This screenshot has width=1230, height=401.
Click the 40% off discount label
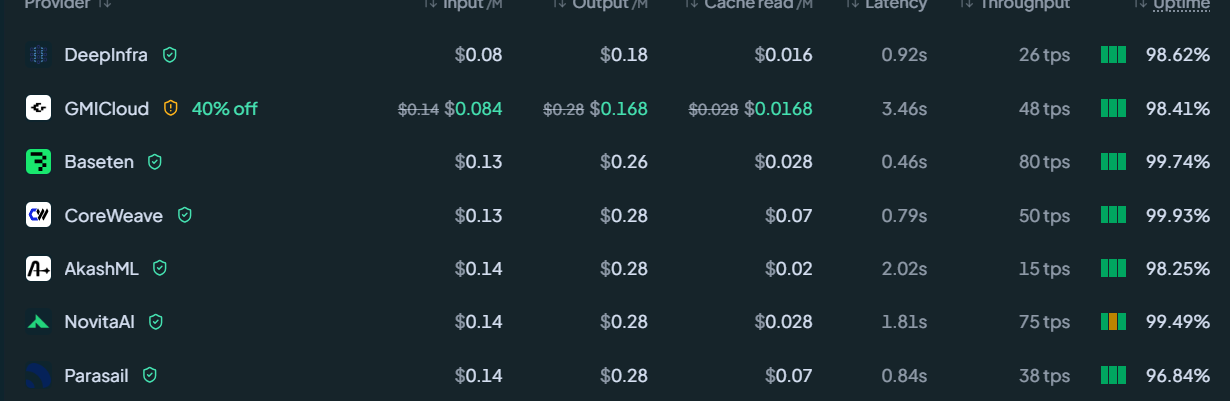(225, 108)
